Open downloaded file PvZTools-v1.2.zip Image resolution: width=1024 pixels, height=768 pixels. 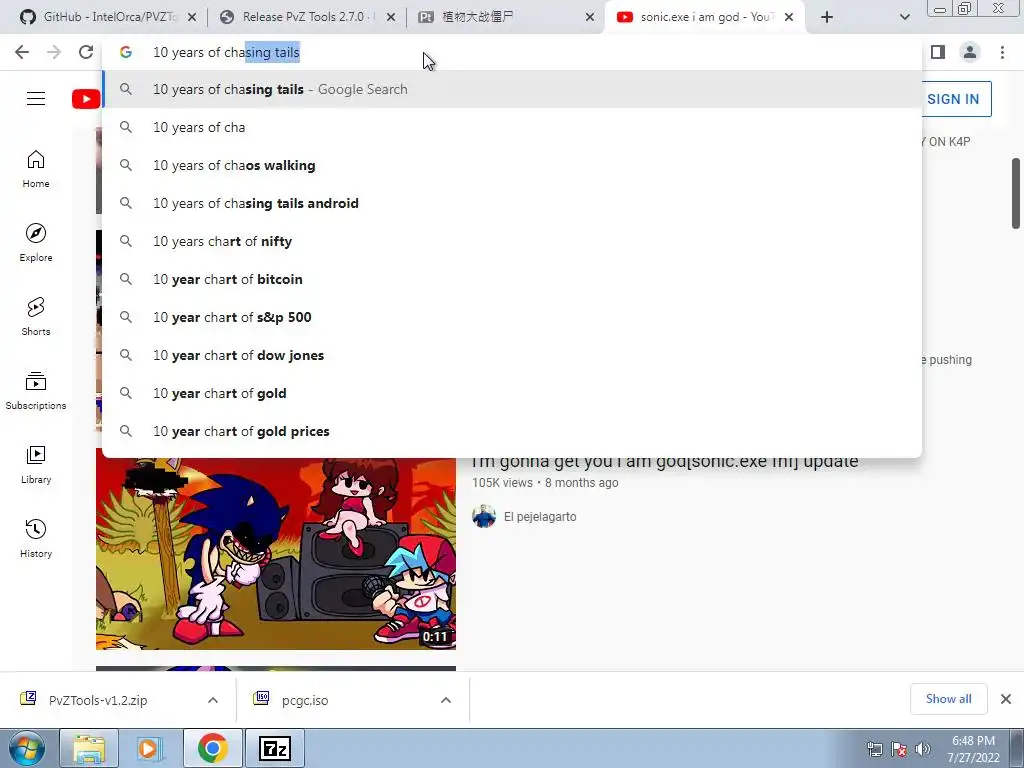point(98,700)
